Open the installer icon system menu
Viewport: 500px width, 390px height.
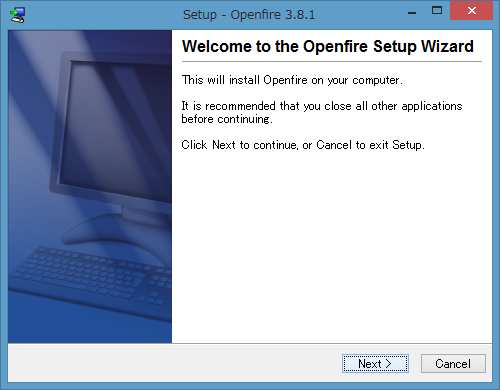[17, 15]
